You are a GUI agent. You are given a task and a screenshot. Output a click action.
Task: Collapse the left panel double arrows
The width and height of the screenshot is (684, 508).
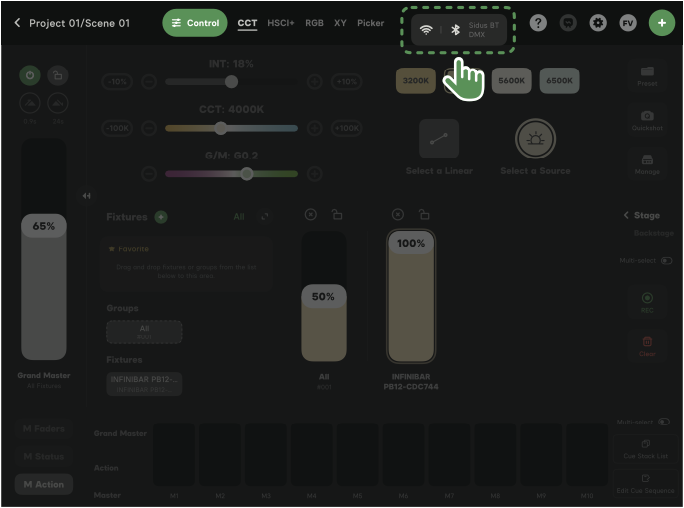tap(86, 196)
